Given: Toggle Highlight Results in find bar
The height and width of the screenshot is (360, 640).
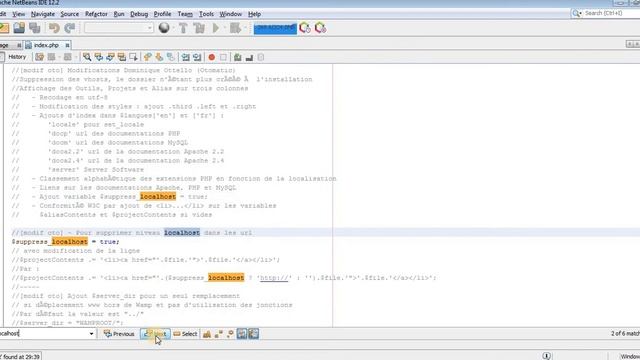Looking at the screenshot, I should pos(242,334).
